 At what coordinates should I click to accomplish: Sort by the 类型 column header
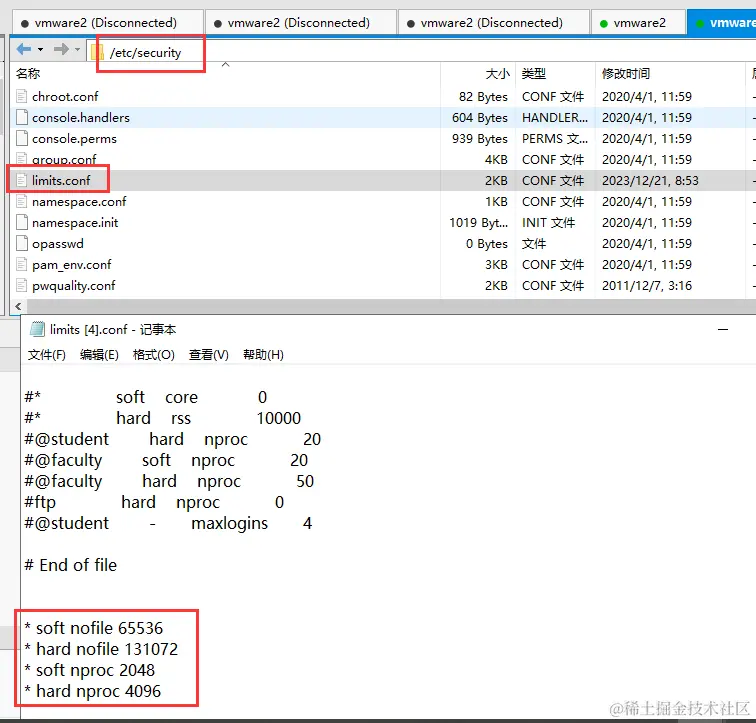(534, 74)
